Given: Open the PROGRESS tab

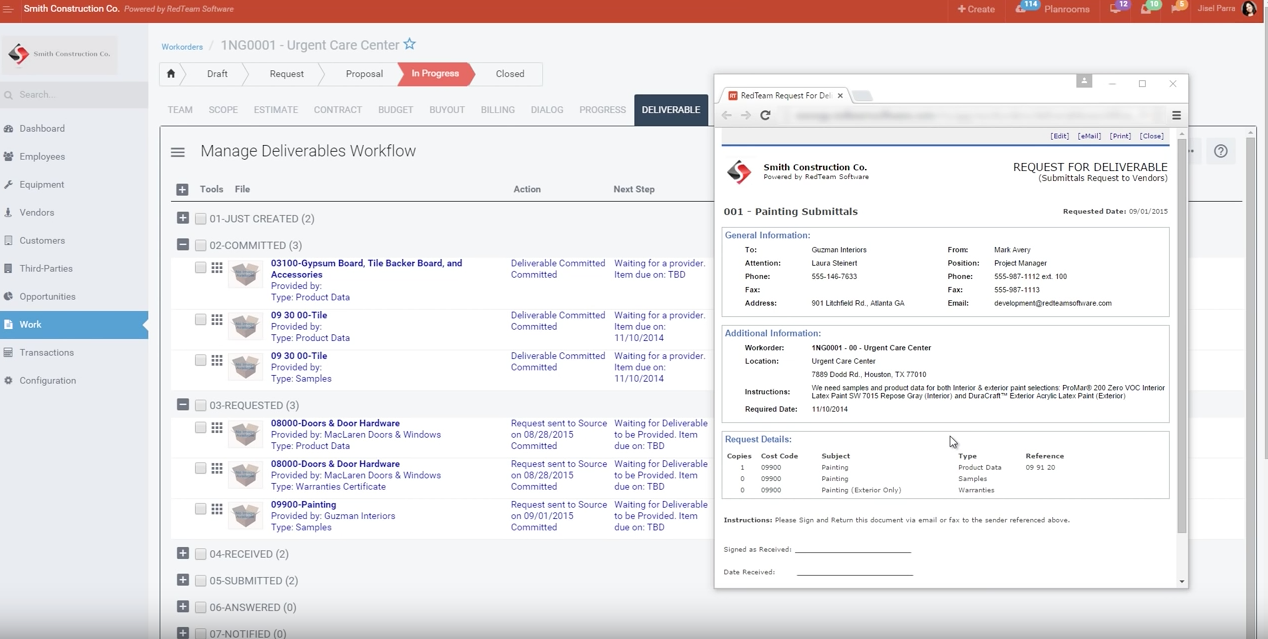Looking at the screenshot, I should point(603,110).
